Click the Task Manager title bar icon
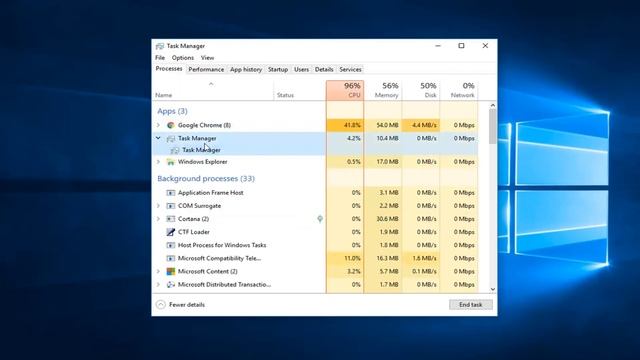The height and width of the screenshot is (360, 640). pyautogui.click(x=160, y=46)
